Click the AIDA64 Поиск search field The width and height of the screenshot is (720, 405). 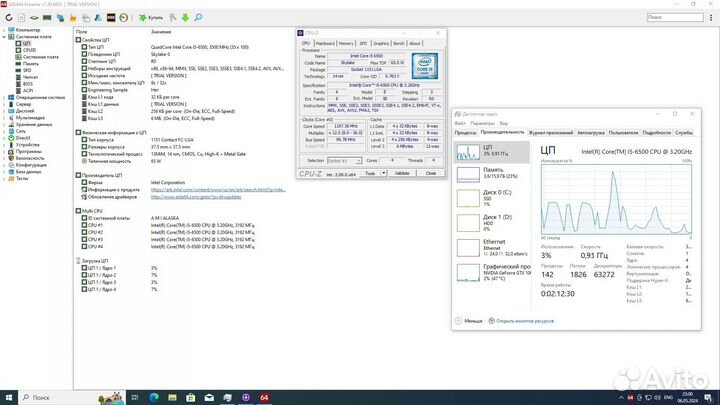(675, 17)
